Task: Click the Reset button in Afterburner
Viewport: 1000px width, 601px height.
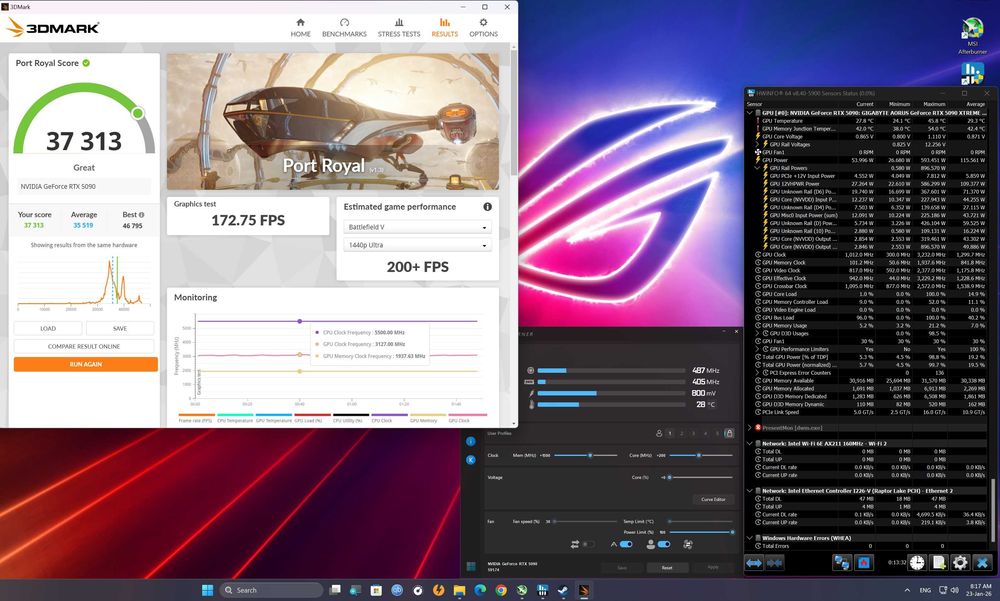Action: point(666,567)
